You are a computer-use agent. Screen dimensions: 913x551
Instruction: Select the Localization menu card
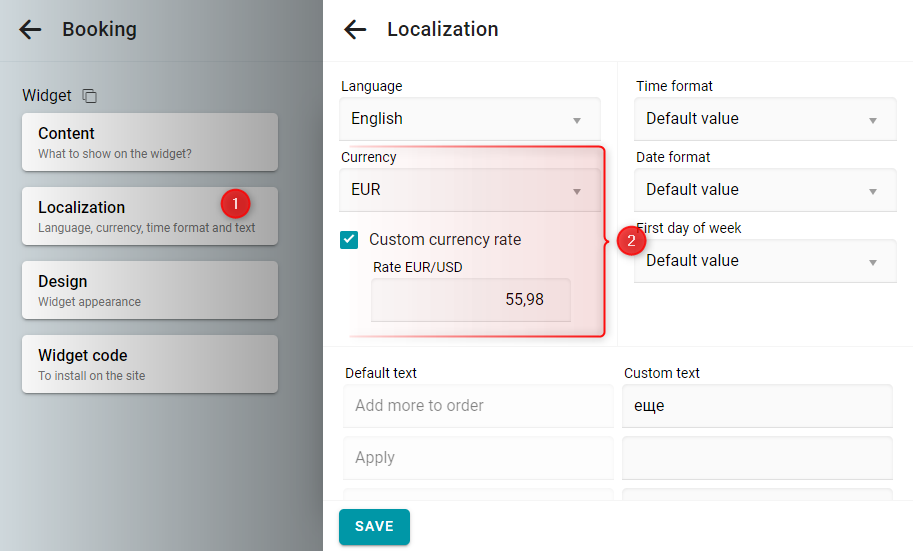pos(150,216)
